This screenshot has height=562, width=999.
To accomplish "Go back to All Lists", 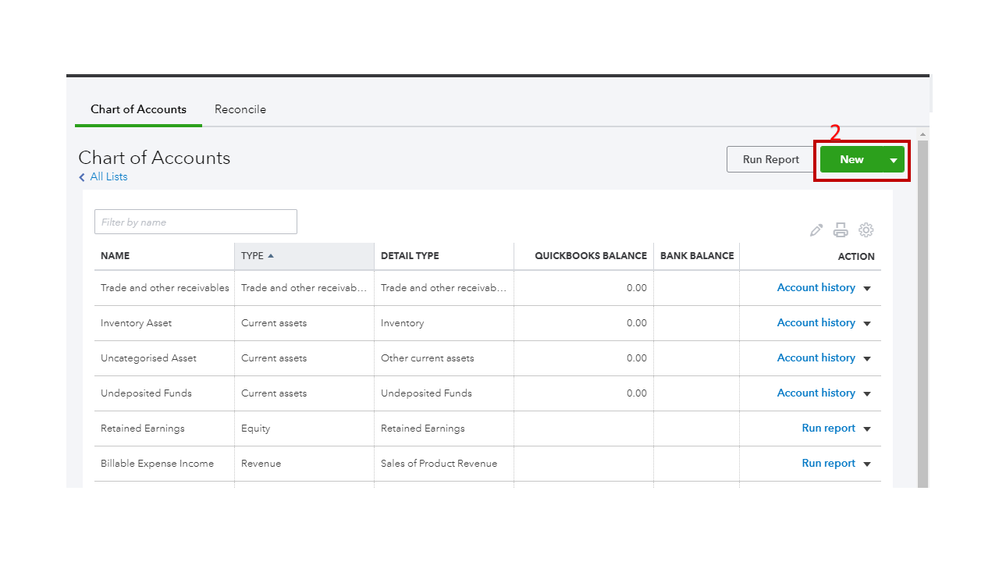I will (x=108, y=177).
